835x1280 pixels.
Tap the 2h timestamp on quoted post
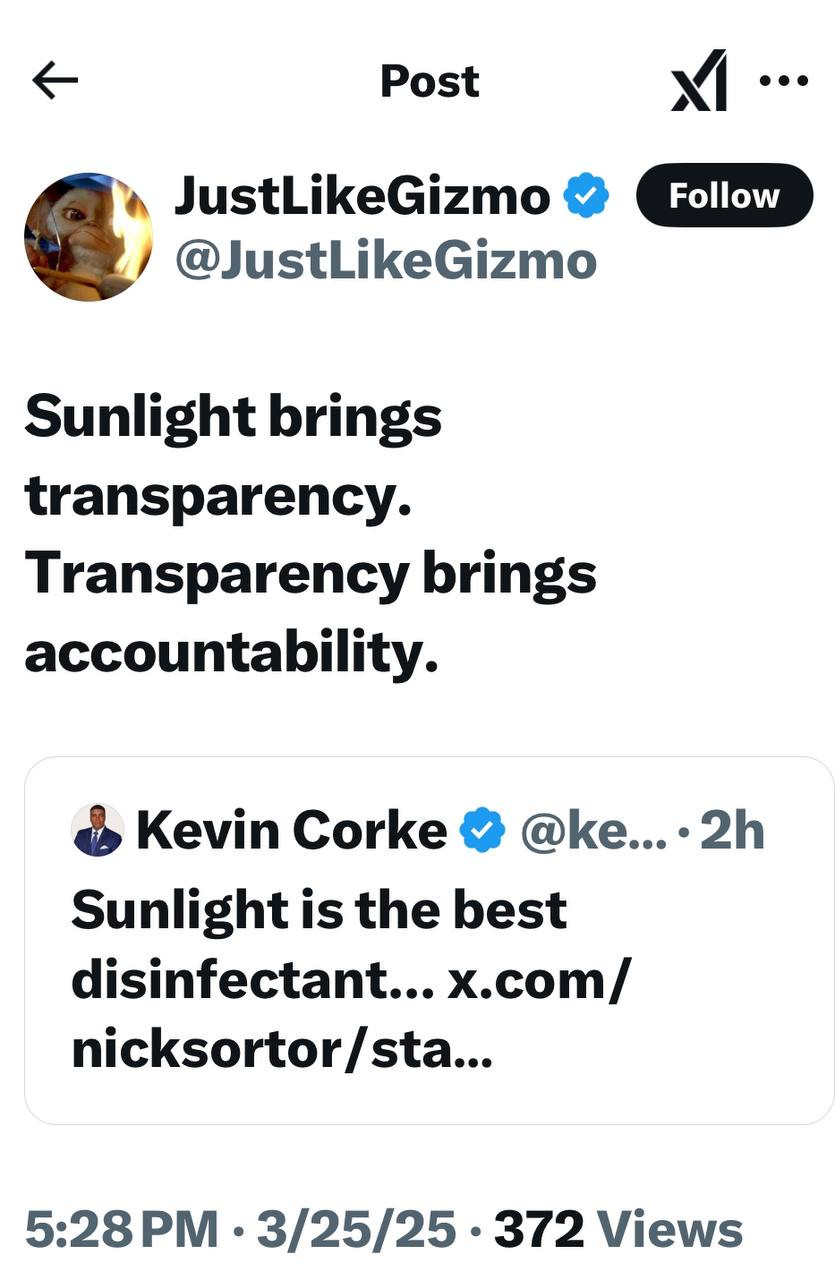pyautogui.click(x=732, y=831)
